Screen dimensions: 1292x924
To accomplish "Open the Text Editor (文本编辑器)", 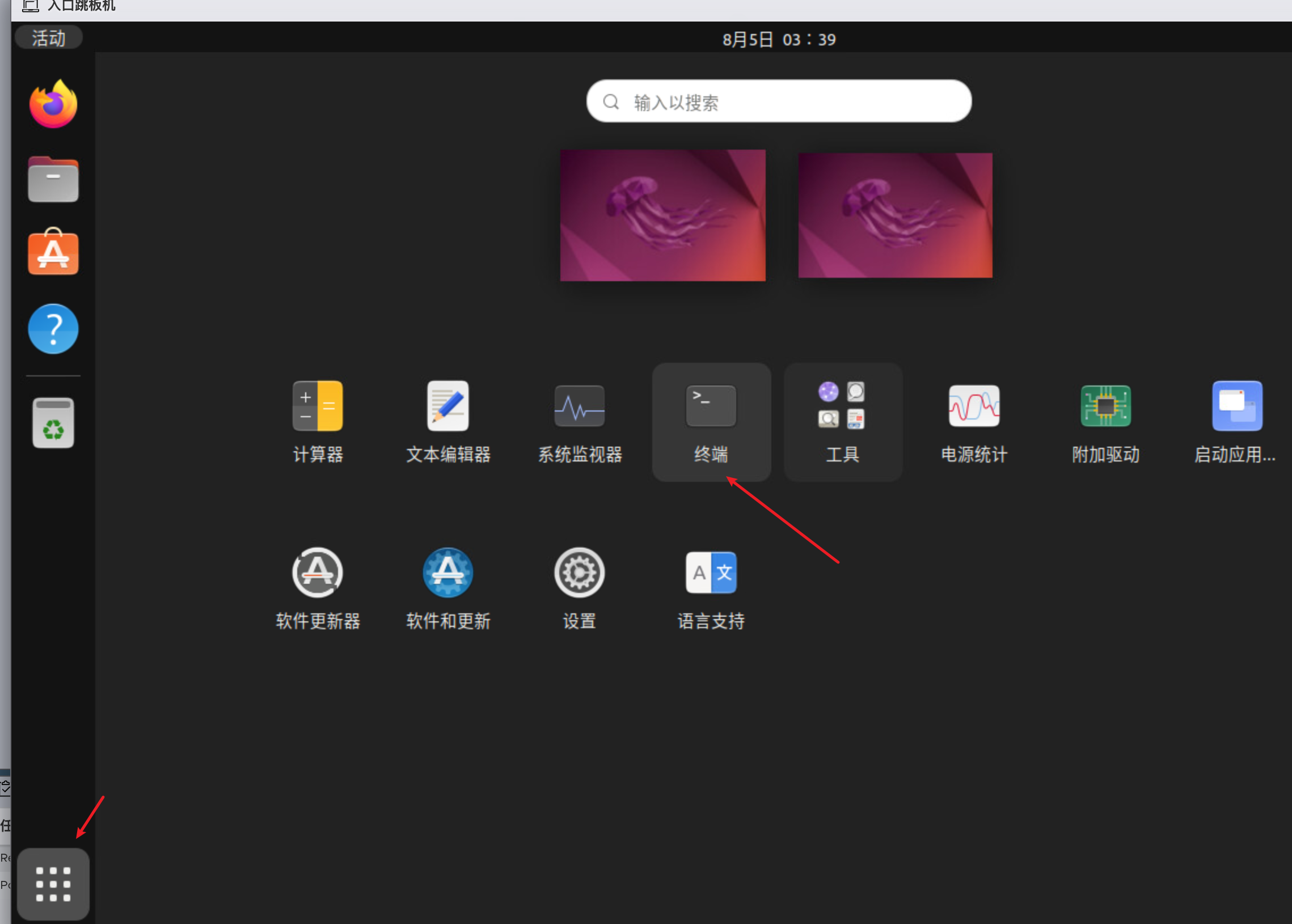I will (448, 422).
